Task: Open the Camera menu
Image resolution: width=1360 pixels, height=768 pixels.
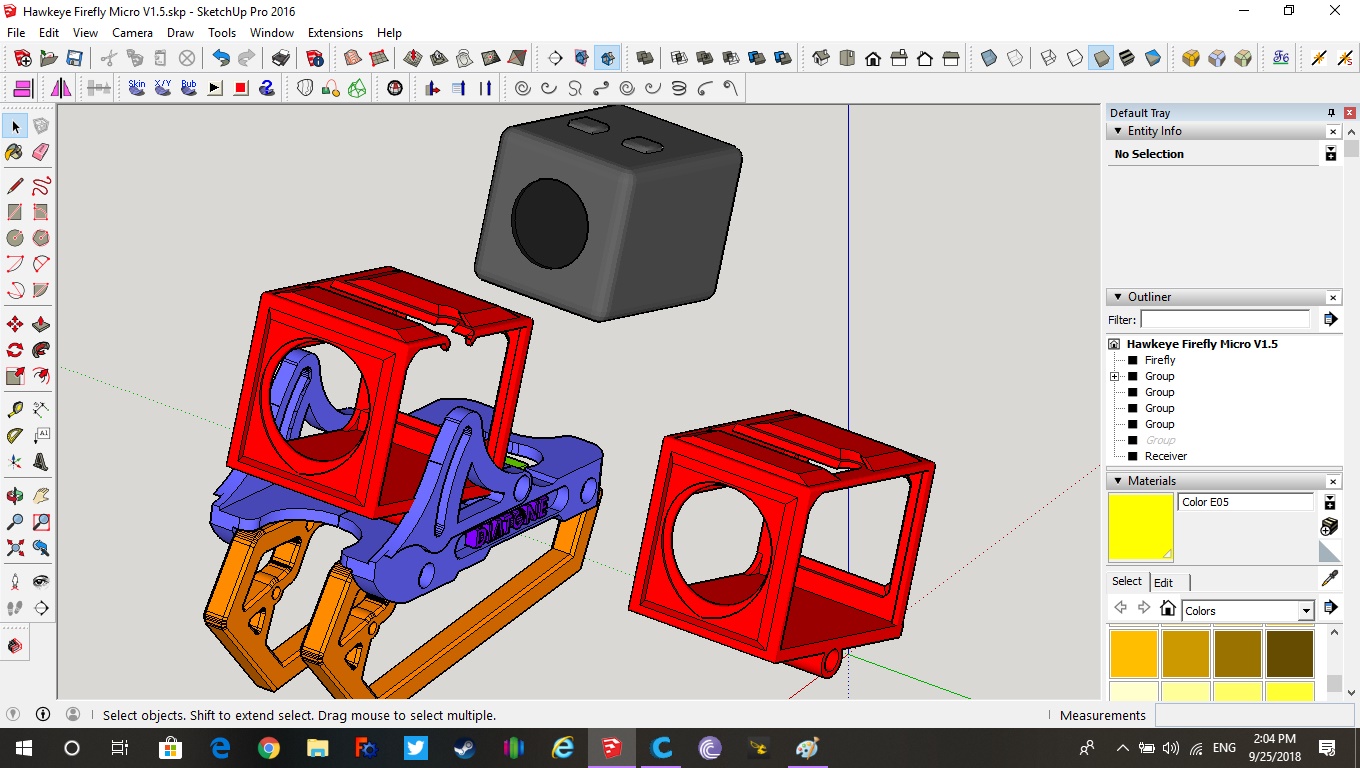Action: point(132,33)
